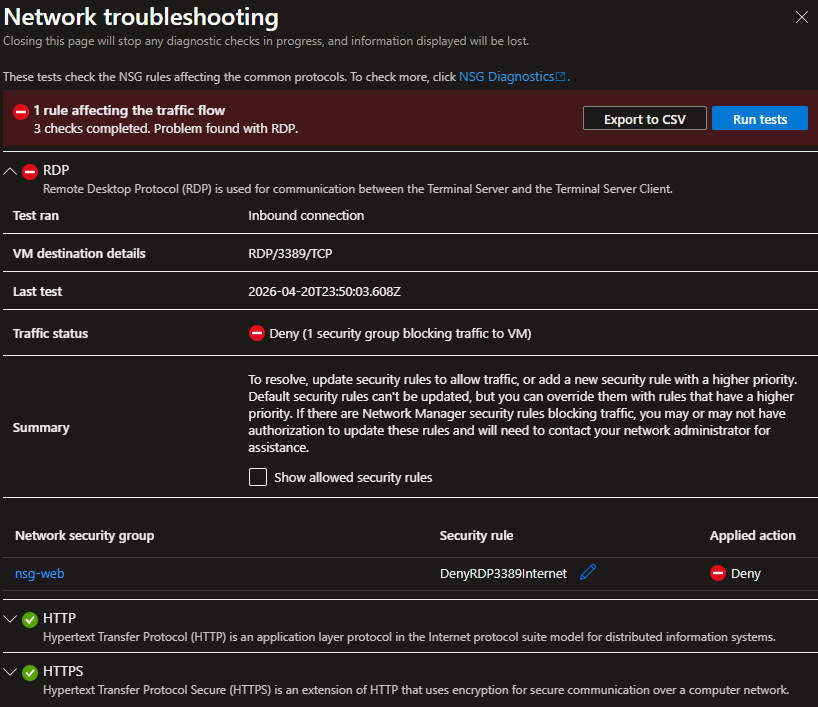Image resolution: width=818 pixels, height=707 pixels.
Task: Click the HTTP section title
Action: (x=59, y=618)
